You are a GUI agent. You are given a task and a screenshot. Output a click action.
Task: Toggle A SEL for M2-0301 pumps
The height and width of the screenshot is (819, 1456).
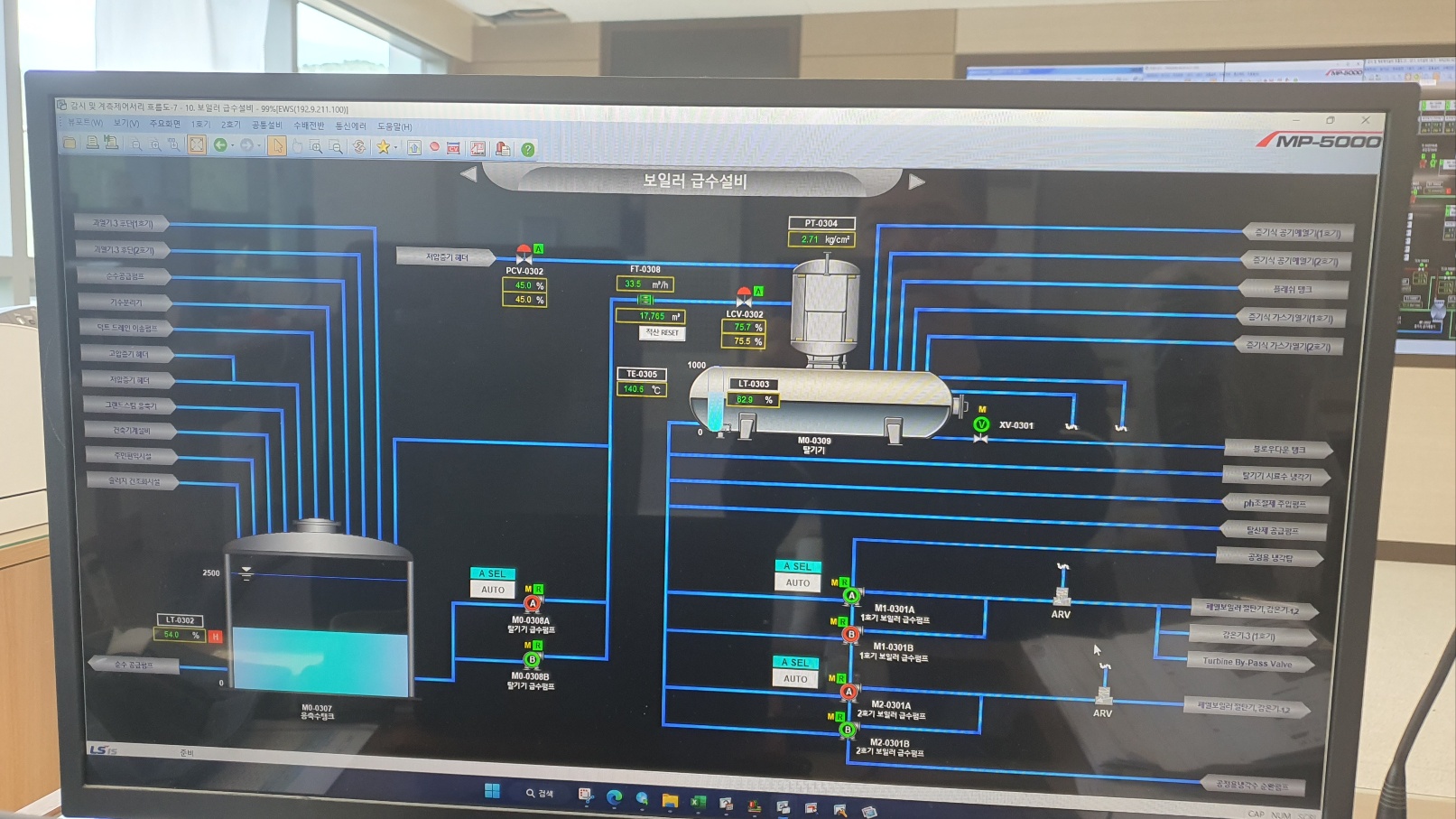(795, 663)
